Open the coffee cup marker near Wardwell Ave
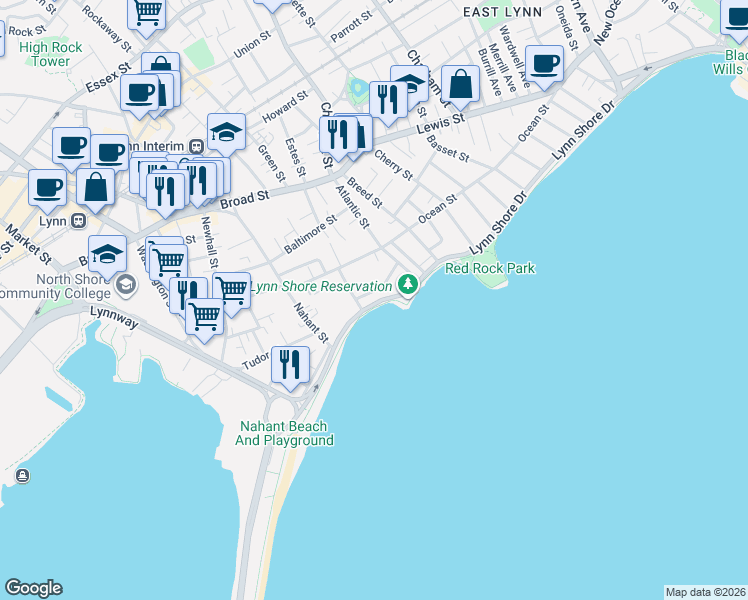This screenshot has width=748, height=600. (544, 66)
